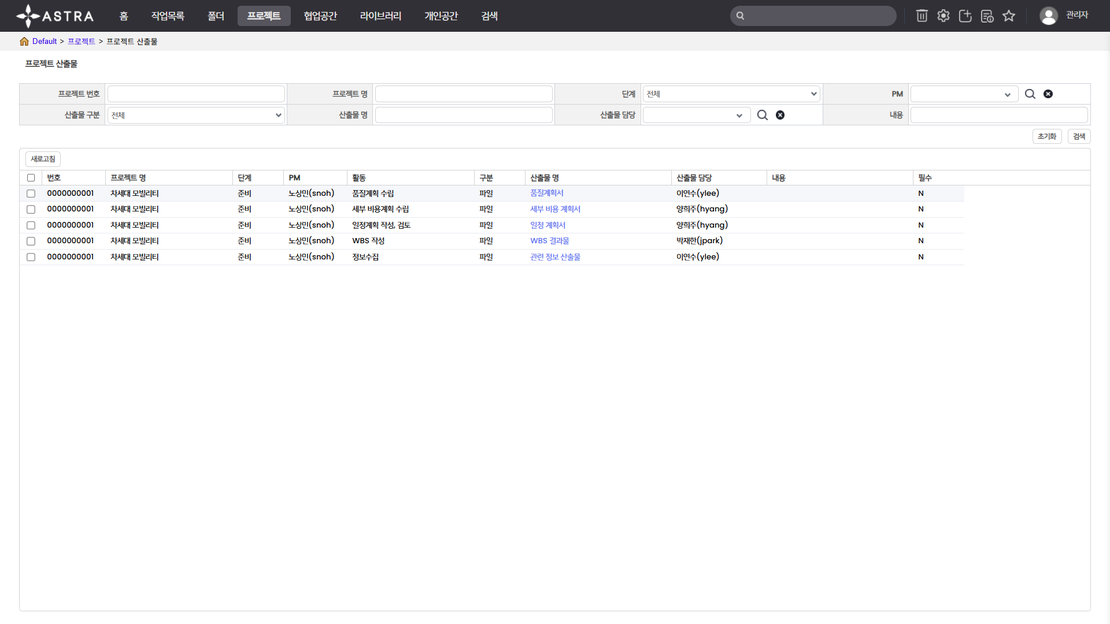This screenshot has width=1110, height=624.
Task: Open the 라이브러리 menu
Action: click(380, 16)
